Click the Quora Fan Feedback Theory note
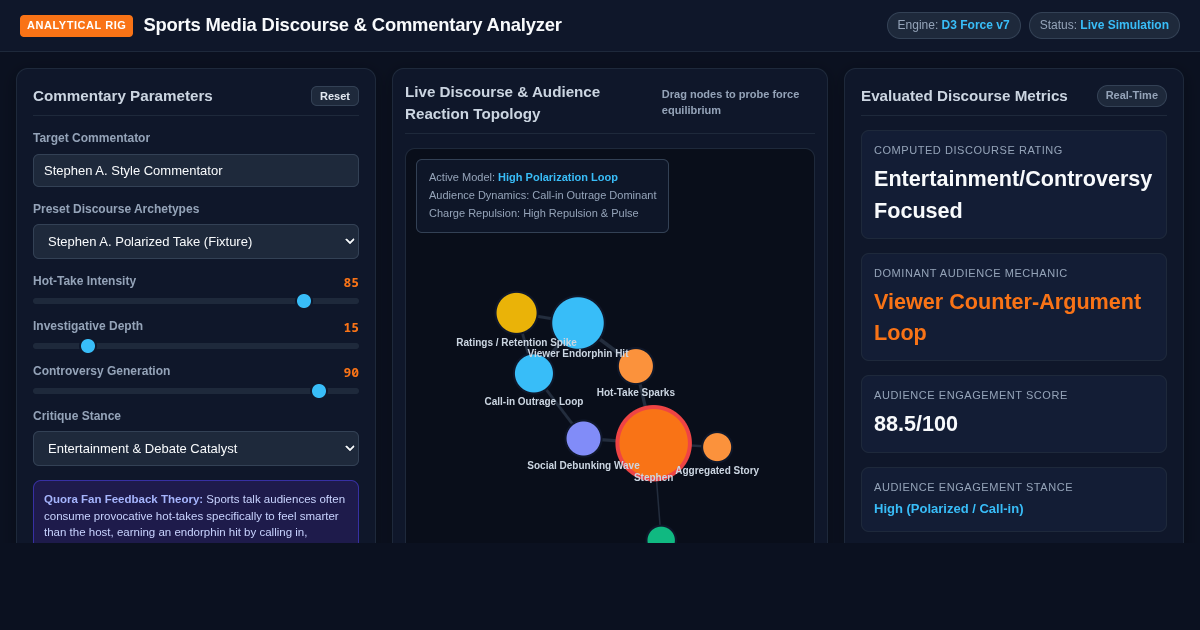Image resolution: width=1200 pixels, height=630 pixels. [x=196, y=513]
